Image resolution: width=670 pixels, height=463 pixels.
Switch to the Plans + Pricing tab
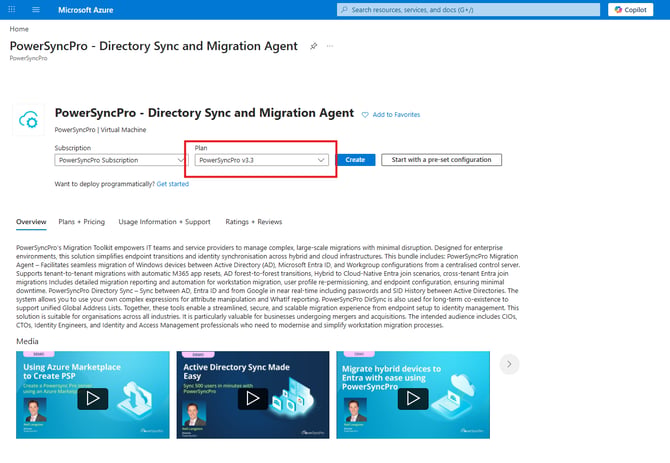(x=82, y=222)
